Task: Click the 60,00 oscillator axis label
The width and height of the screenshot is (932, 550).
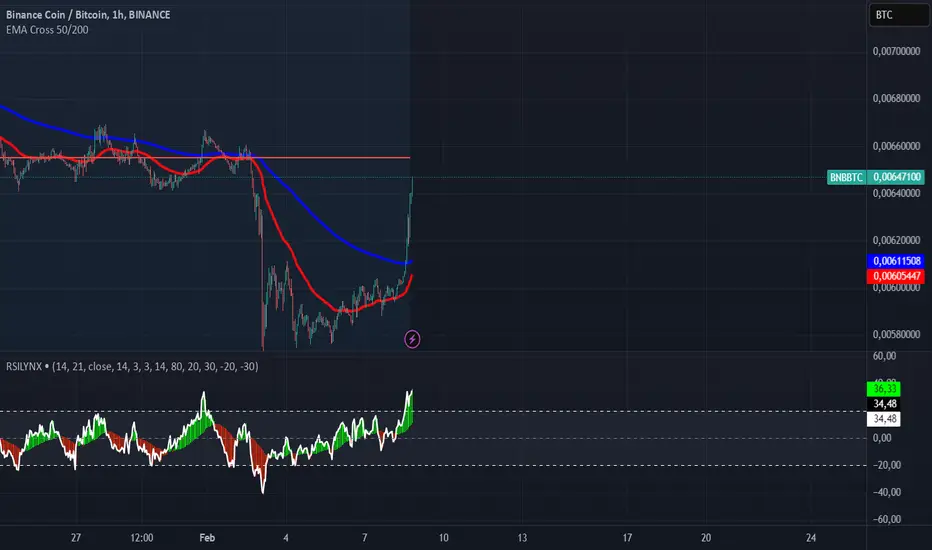Action: [884, 356]
